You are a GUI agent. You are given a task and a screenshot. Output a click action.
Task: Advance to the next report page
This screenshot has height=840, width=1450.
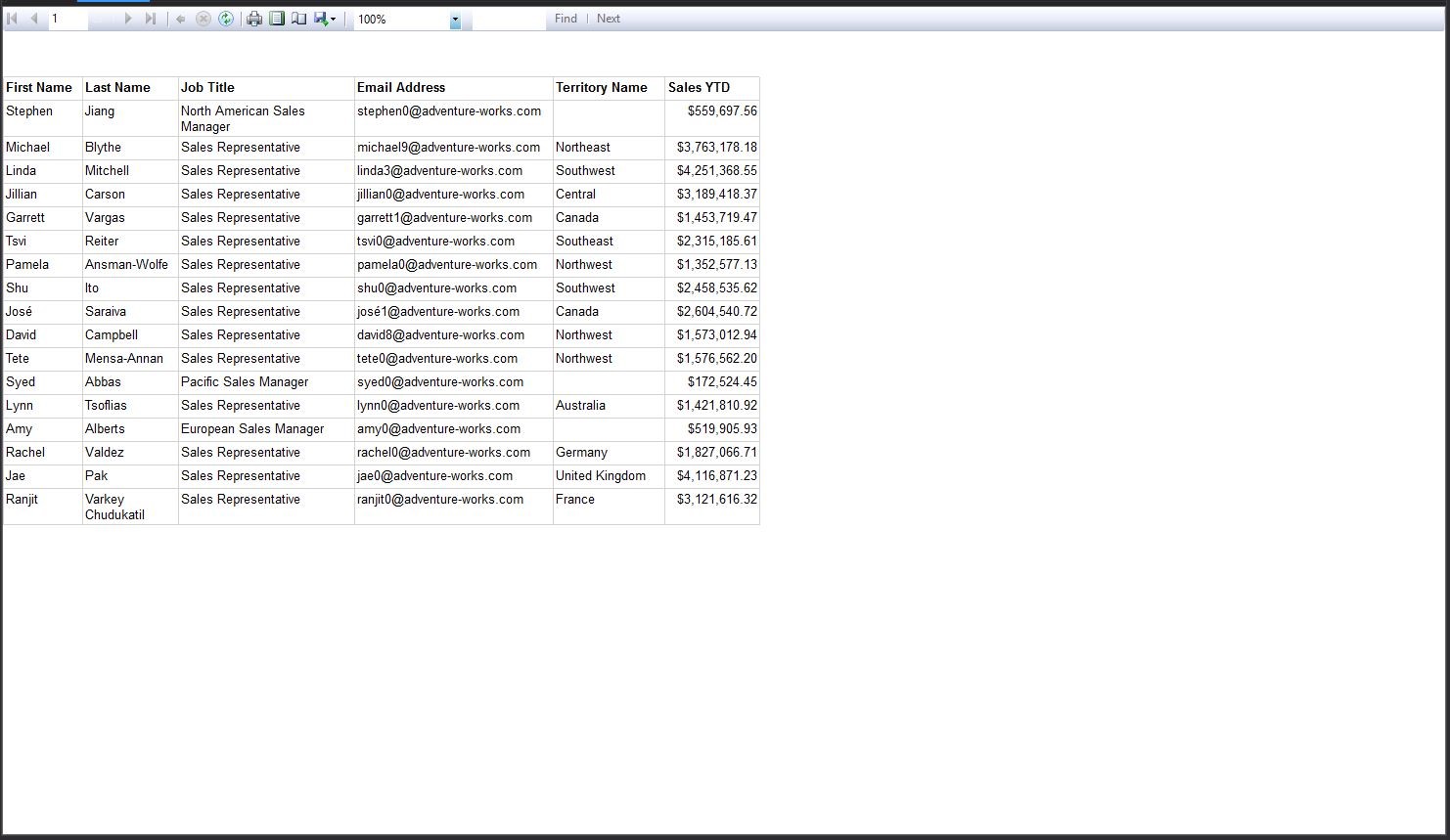pos(128,18)
